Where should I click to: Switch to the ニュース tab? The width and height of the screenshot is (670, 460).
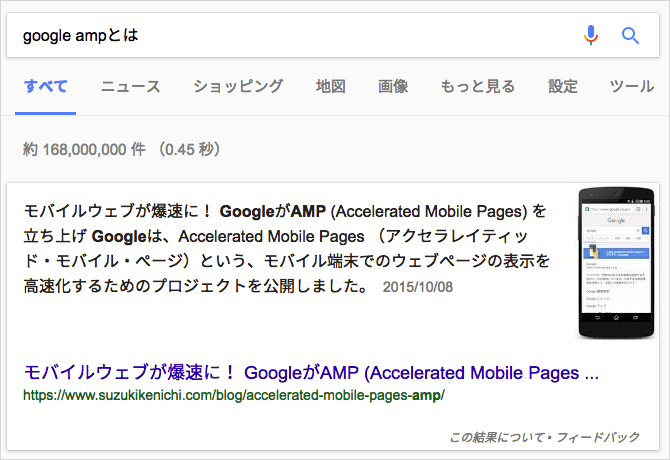(130, 86)
